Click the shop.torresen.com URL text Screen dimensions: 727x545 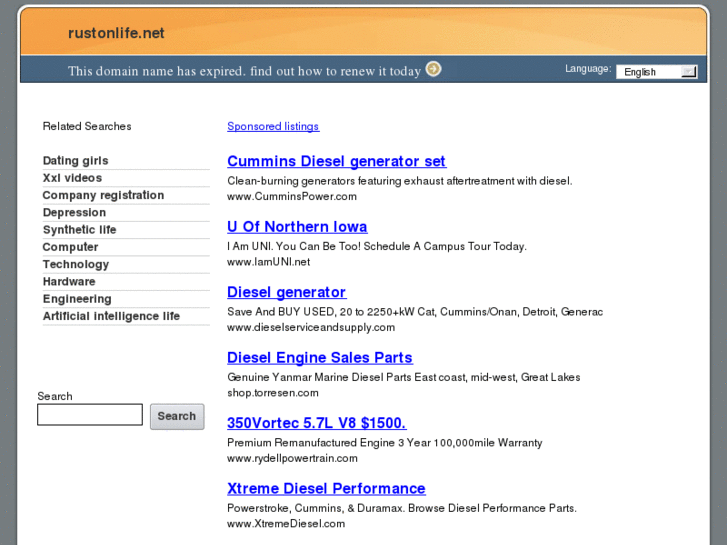[x=273, y=393]
